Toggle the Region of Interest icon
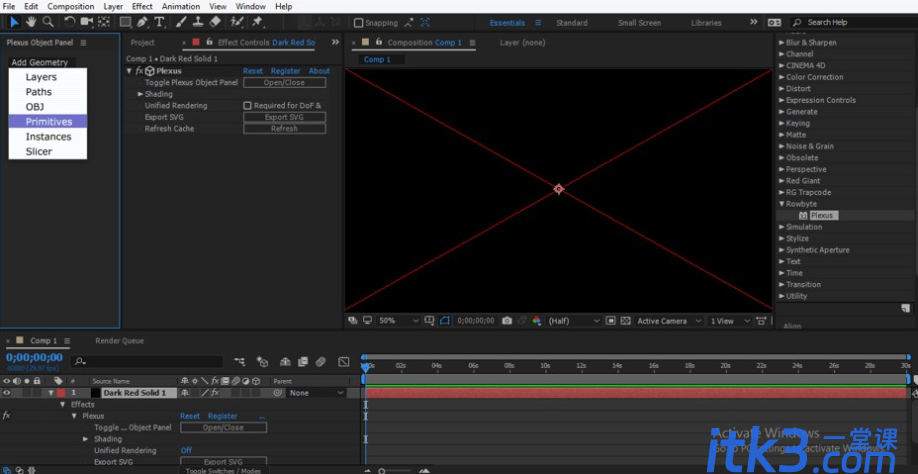 [x=611, y=321]
